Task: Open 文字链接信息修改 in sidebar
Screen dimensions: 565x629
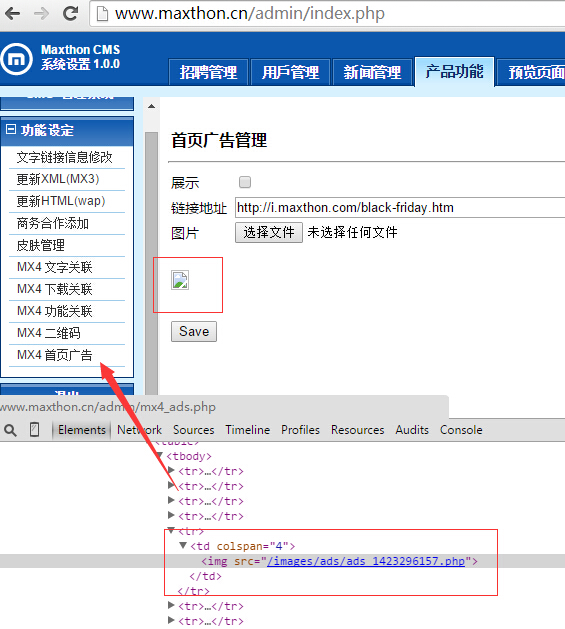Action: [x=65, y=157]
